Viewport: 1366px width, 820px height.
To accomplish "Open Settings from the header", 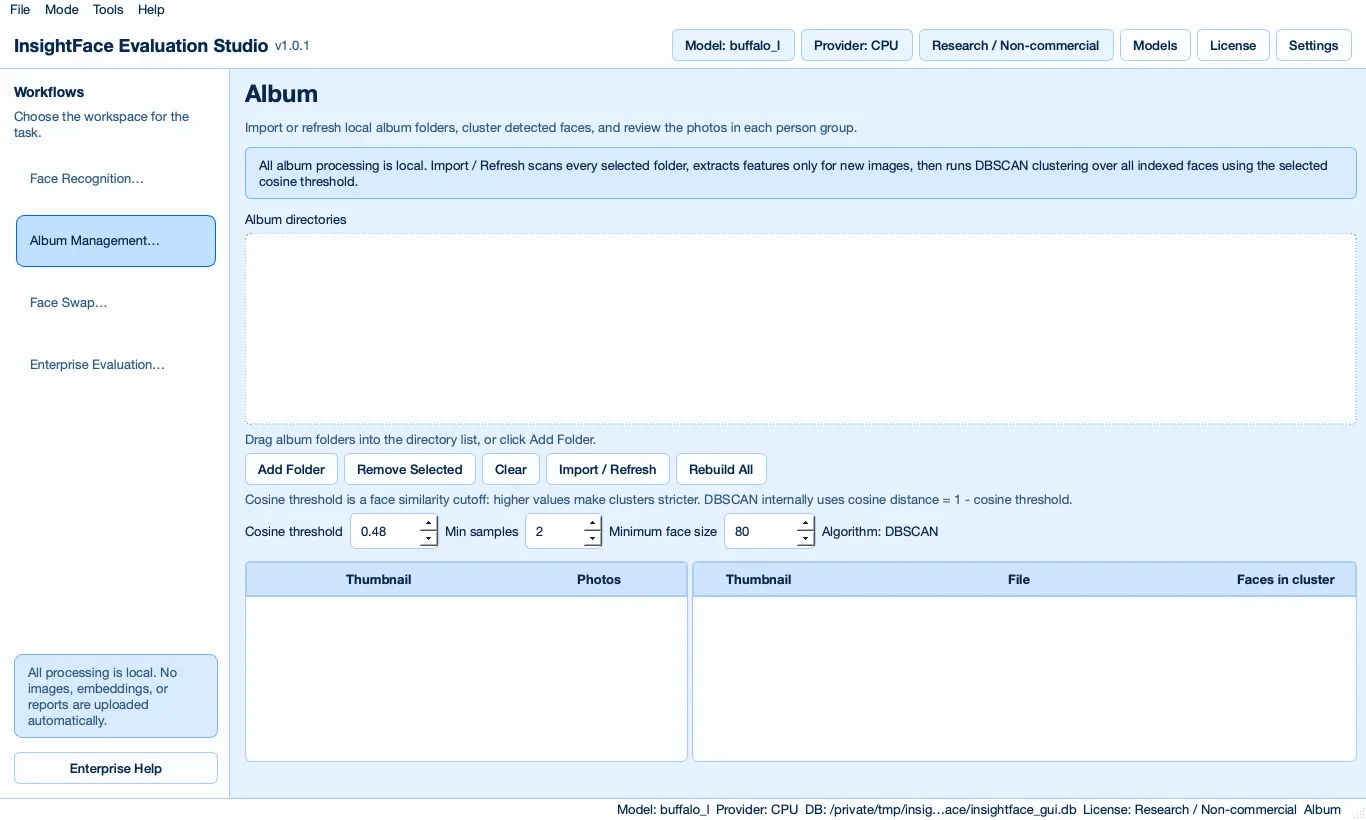I will point(1313,45).
